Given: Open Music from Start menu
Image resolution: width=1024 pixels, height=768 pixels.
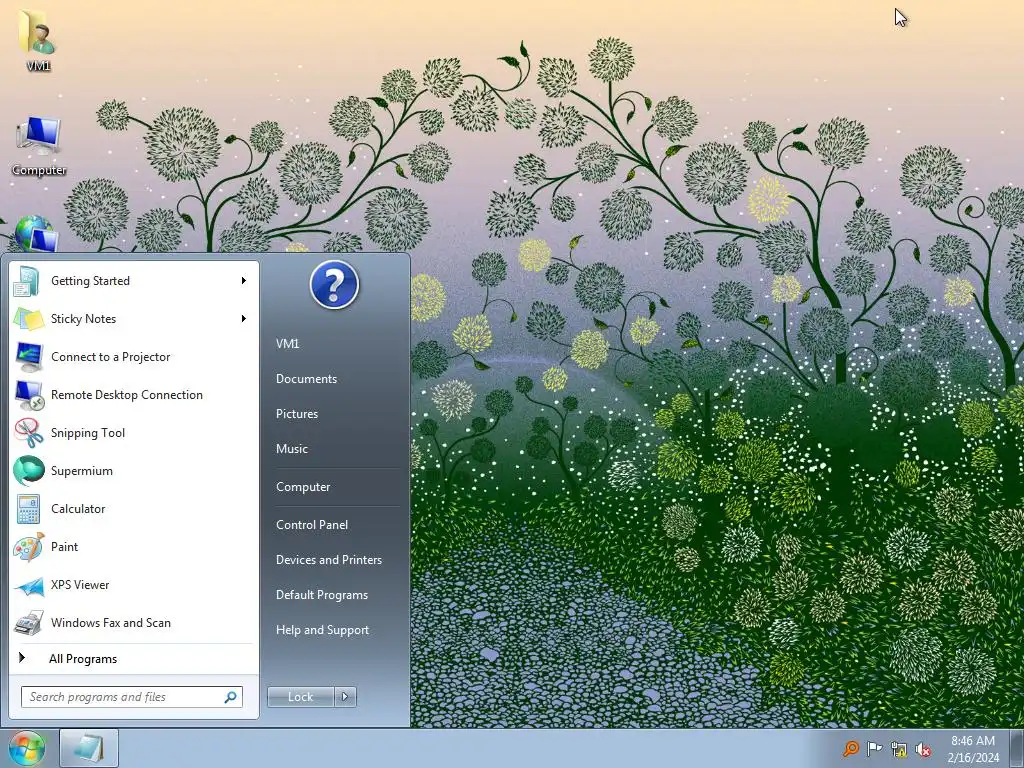Looking at the screenshot, I should pyautogui.click(x=291, y=449).
